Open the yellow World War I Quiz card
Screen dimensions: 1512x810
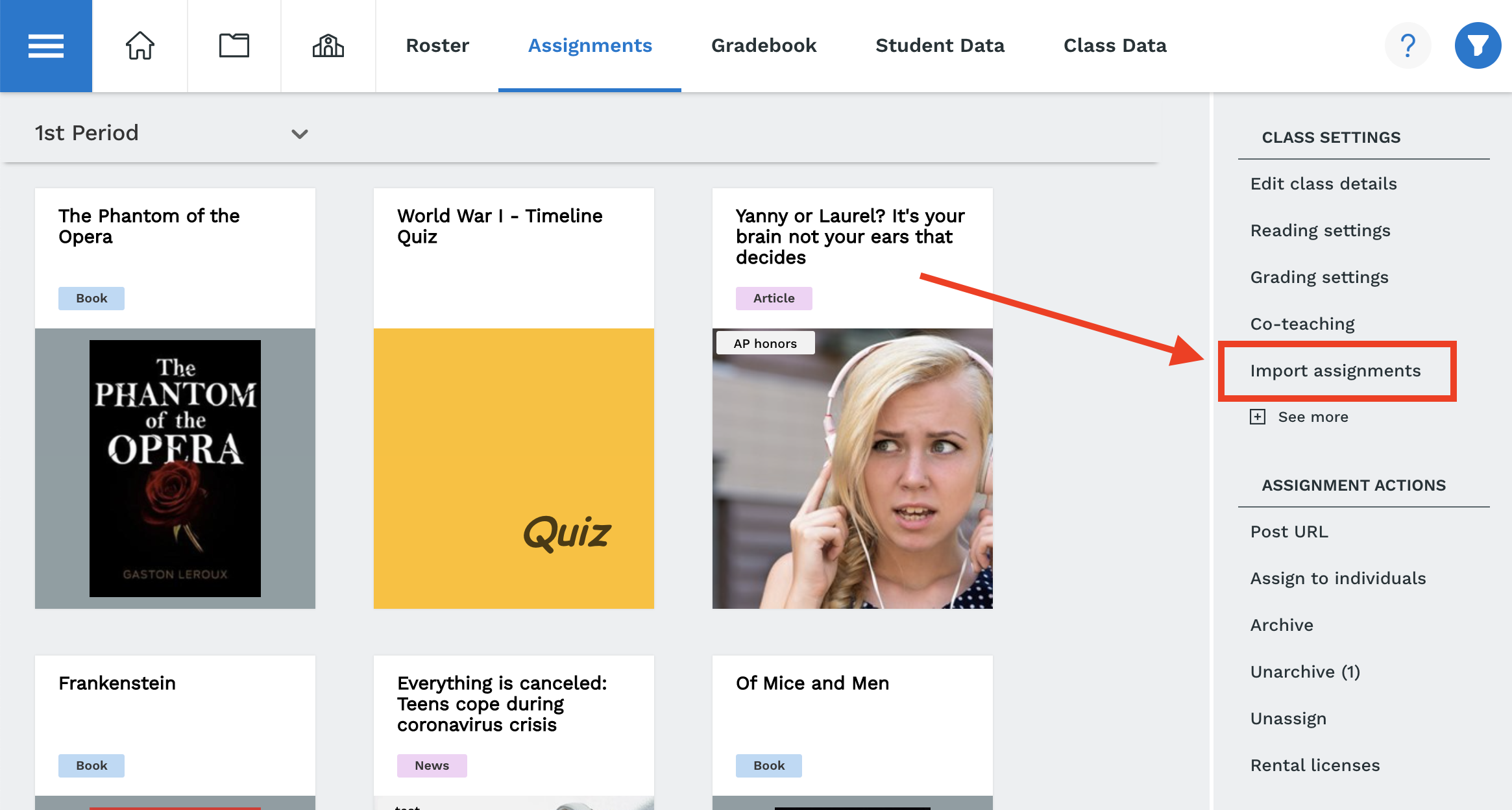click(514, 469)
